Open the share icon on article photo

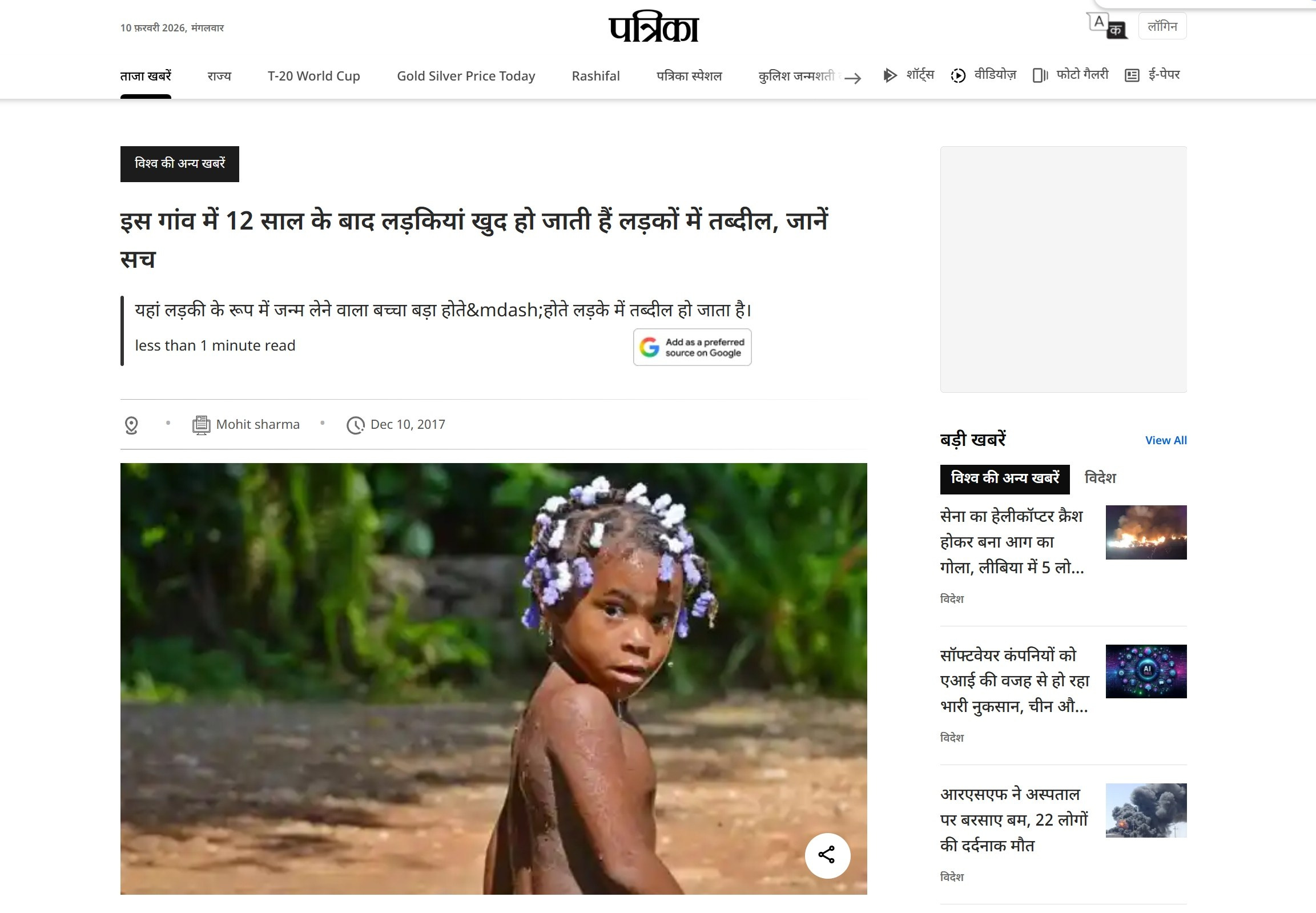click(x=827, y=855)
